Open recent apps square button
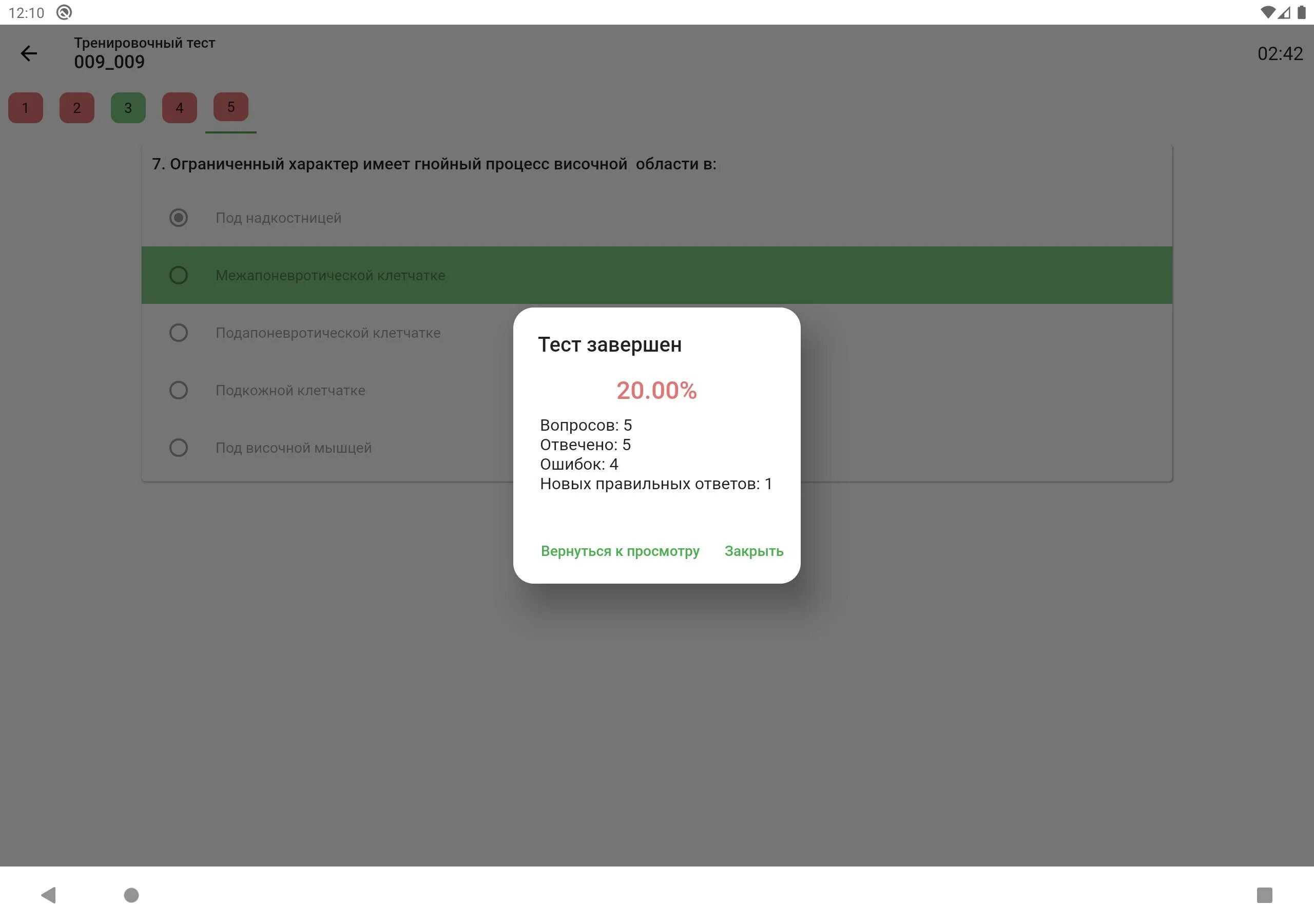The image size is (1314, 924). point(1264,895)
